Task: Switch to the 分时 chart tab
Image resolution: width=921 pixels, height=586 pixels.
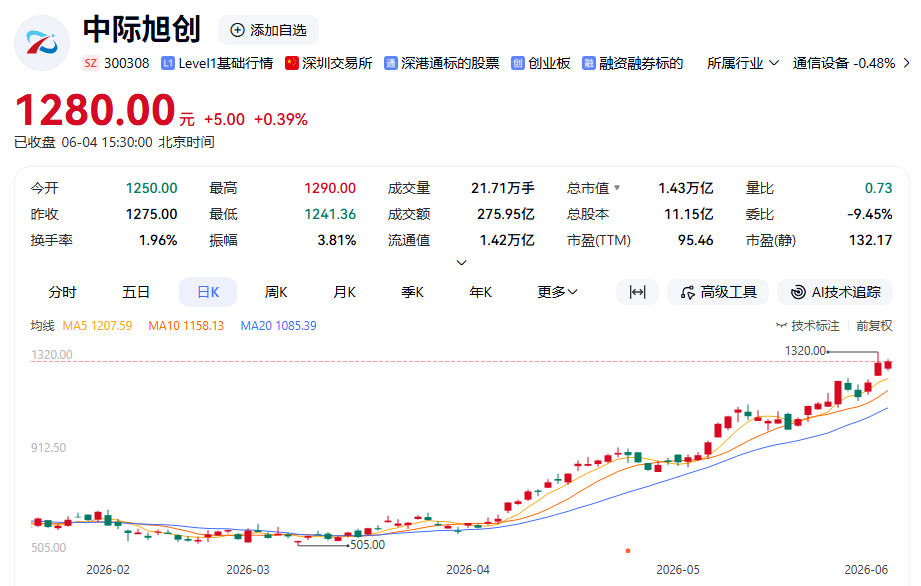Action: pyautogui.click(x=62, y=292)
